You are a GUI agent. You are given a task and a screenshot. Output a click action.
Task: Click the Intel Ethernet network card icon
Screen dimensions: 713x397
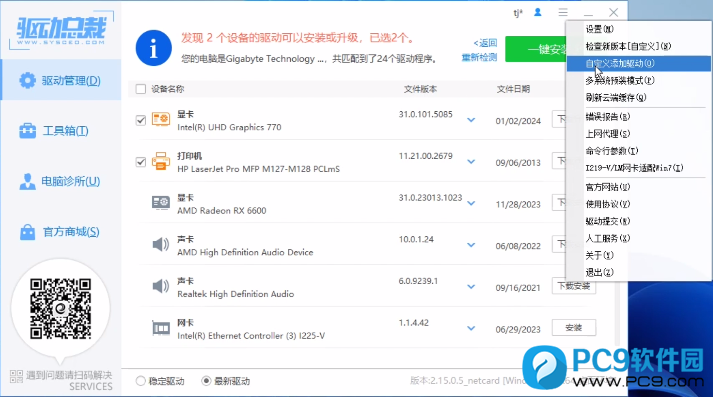coord(161,328)
